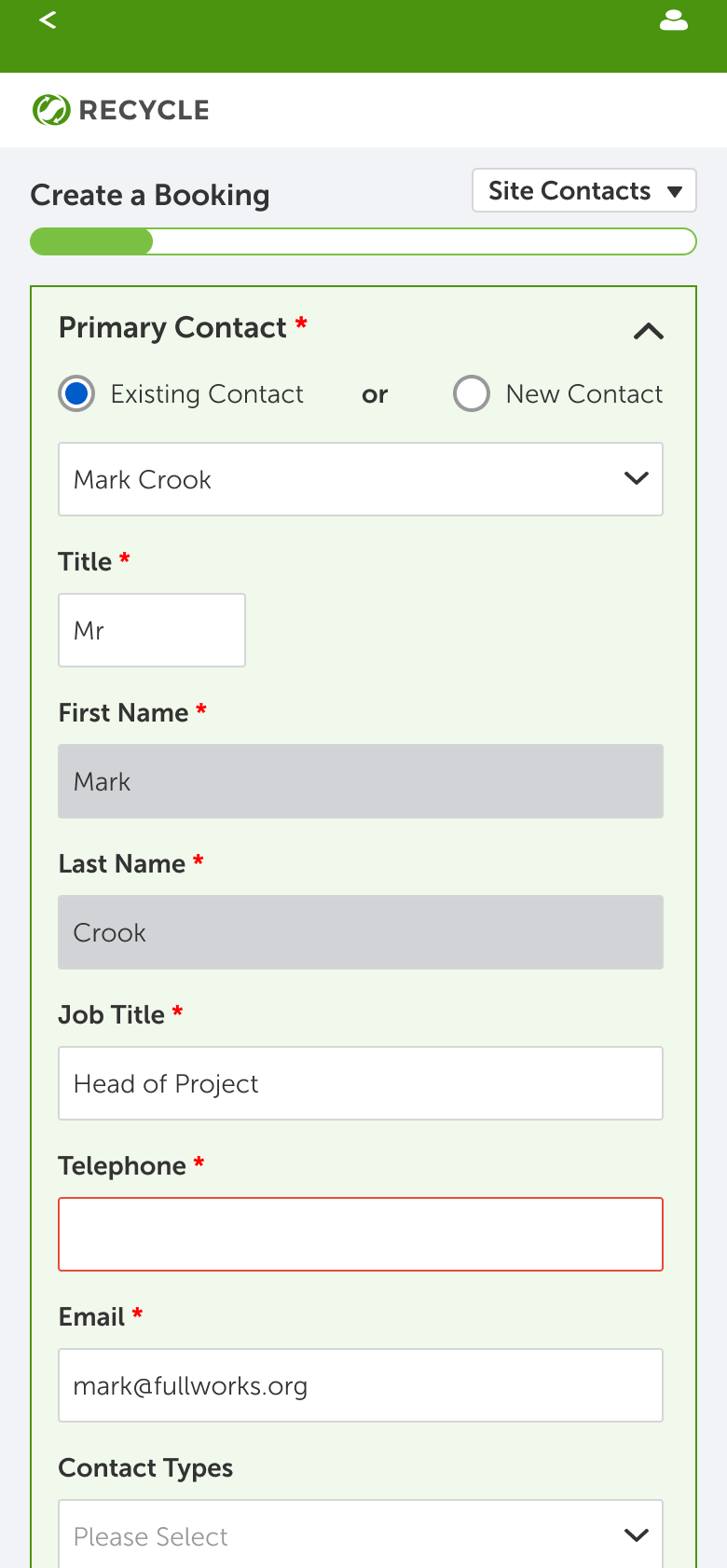The width and height of the screenshot is (727, 1568).
Task: Click the booking progress bar
Action: (363, 241)
